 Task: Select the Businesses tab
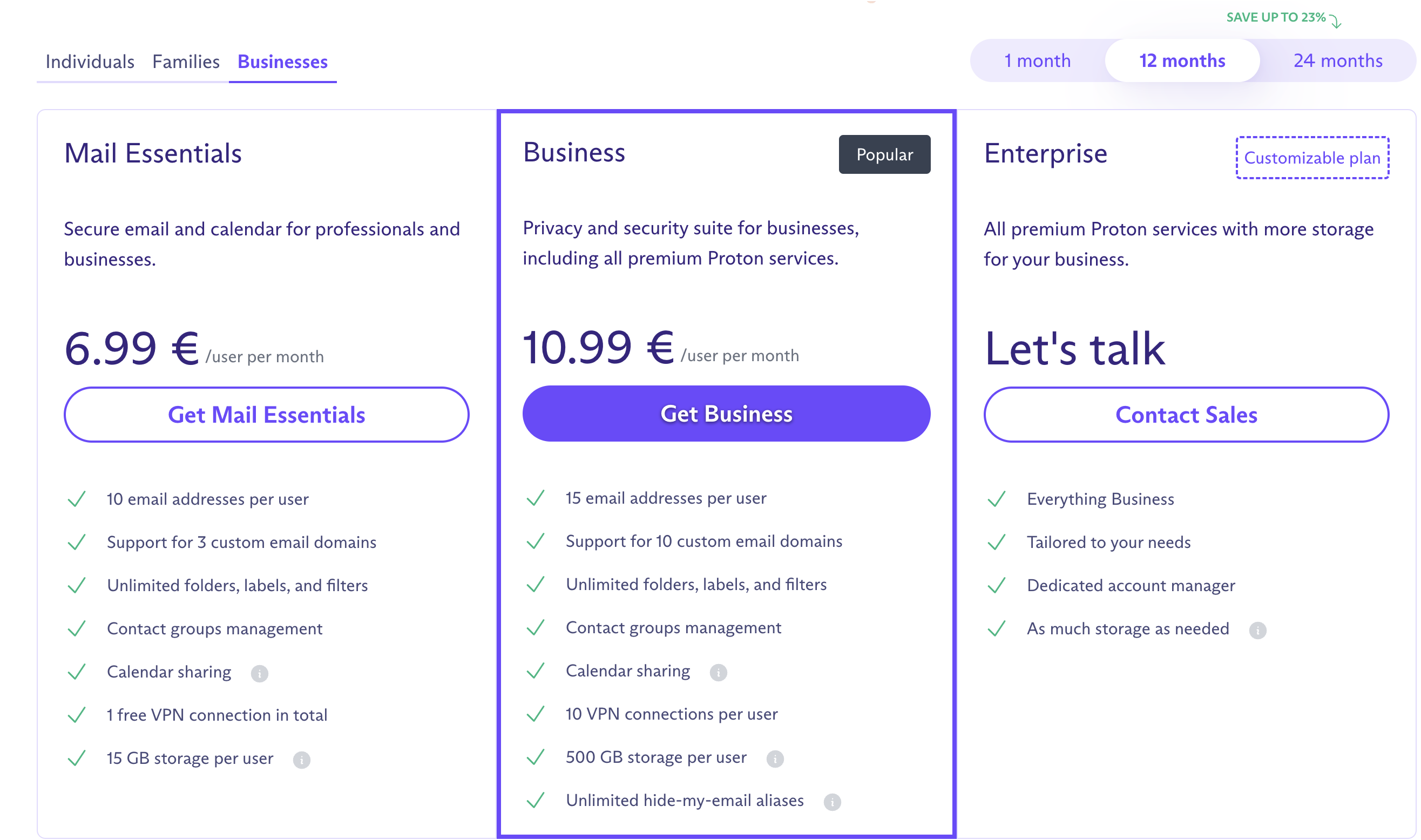pyautogui.click(x=282, y=62)
